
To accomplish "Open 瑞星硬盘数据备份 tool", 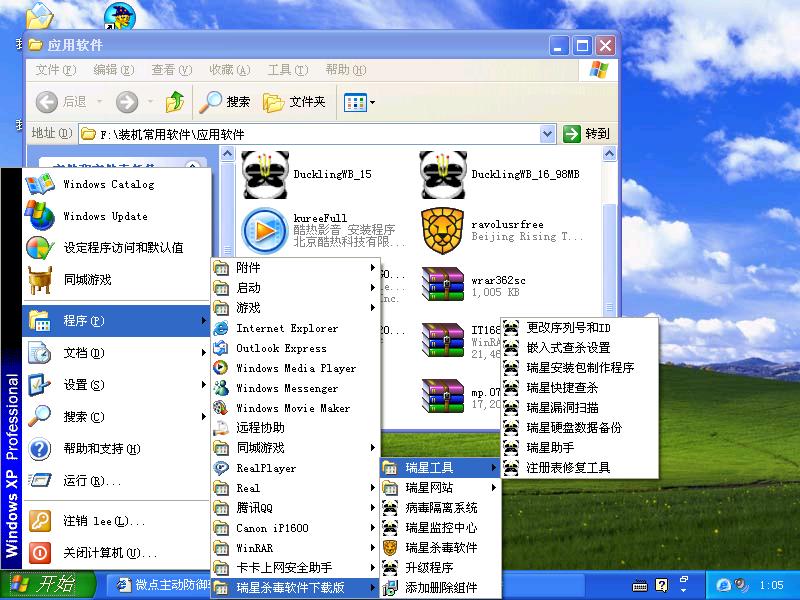I will click(580, 428).
